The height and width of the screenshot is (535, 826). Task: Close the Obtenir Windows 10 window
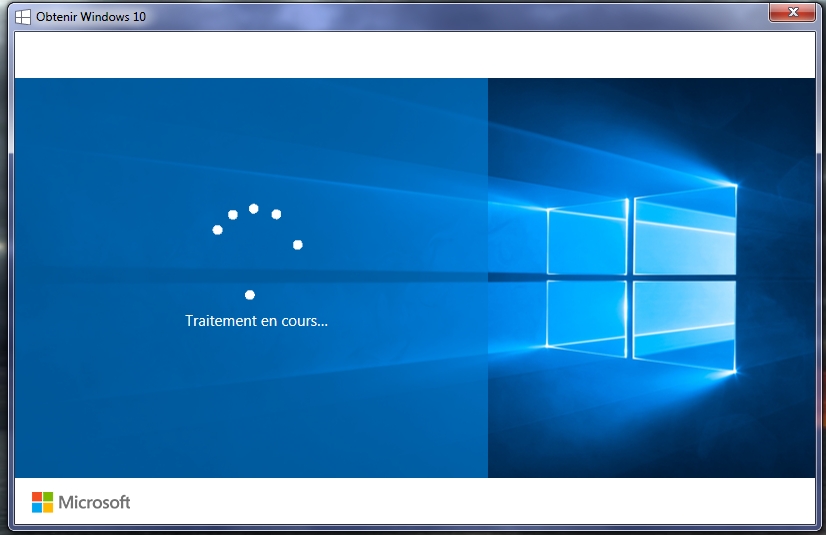[792, 12]
